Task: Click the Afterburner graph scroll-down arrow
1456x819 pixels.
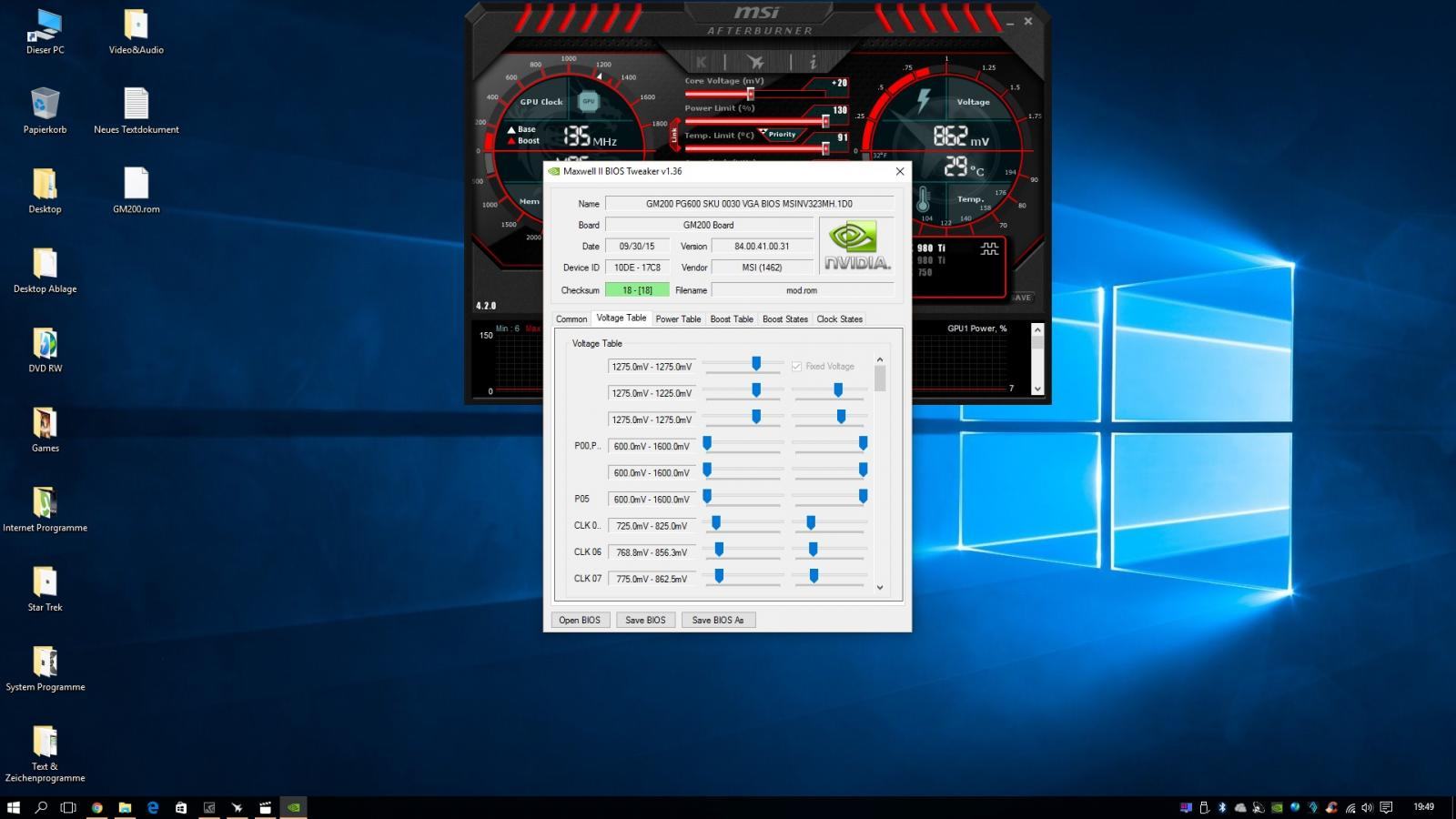Action: point(1037,389)
